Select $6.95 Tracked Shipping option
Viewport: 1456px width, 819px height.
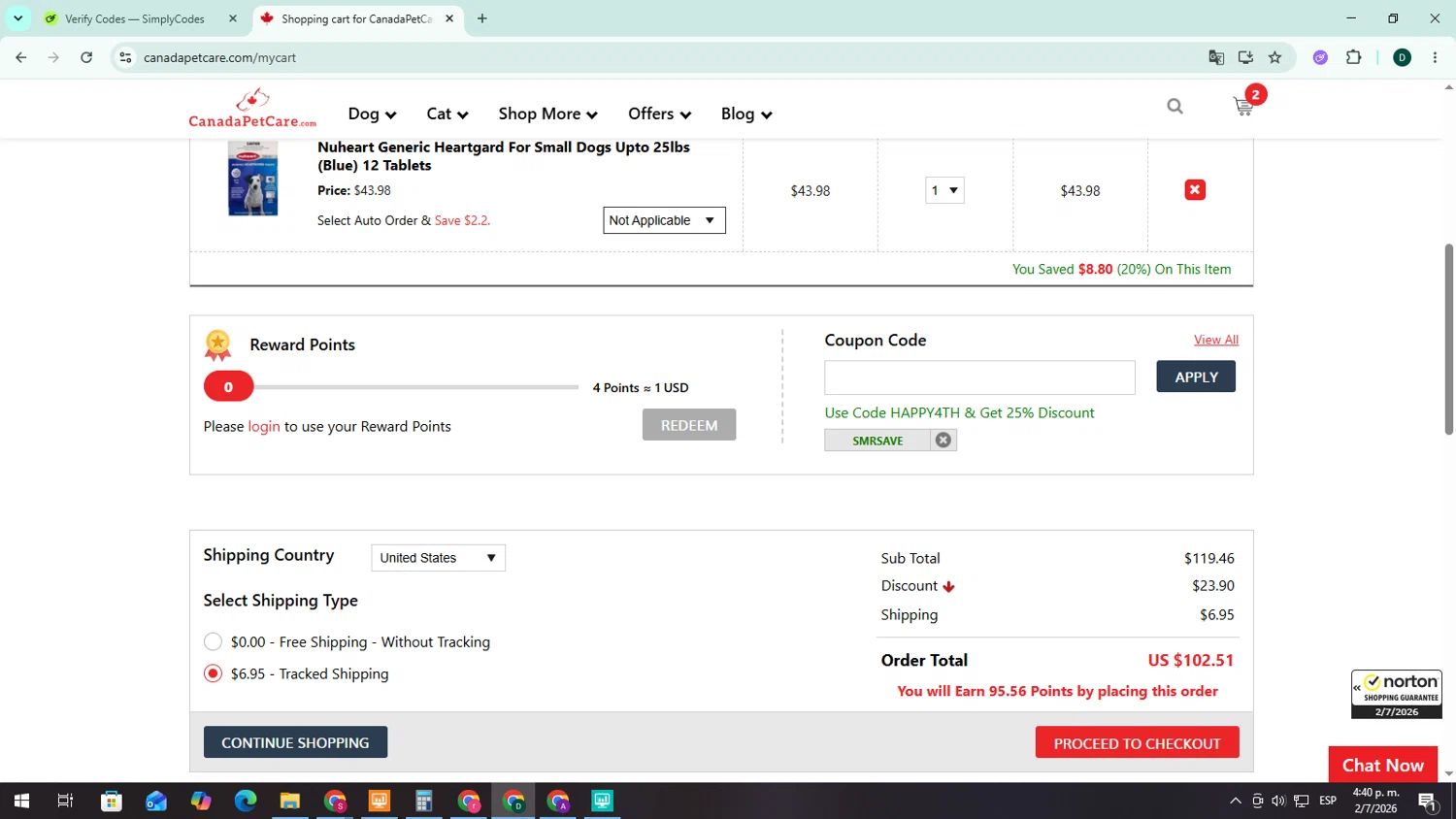tap(213, 673)
